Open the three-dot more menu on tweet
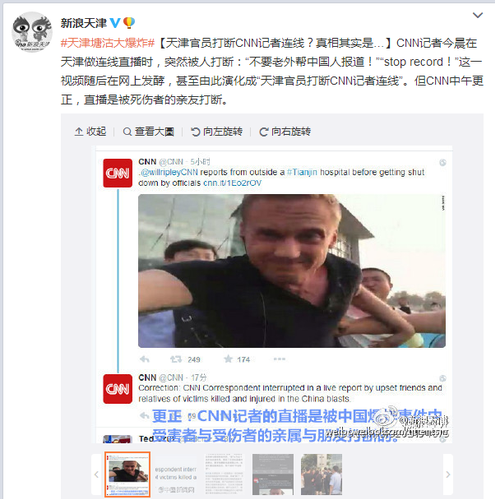 [279, 359]
